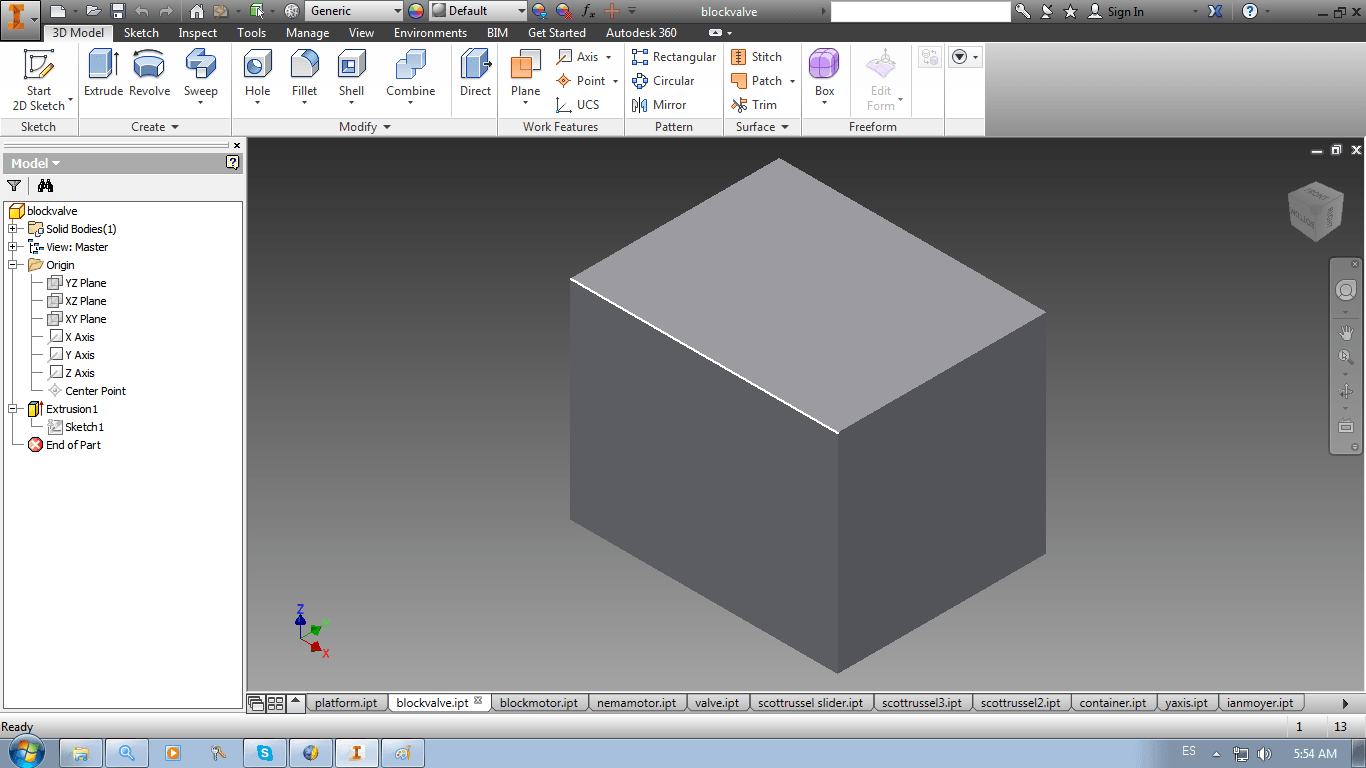Open the navigation wheel tool

tap(1346, 290)
